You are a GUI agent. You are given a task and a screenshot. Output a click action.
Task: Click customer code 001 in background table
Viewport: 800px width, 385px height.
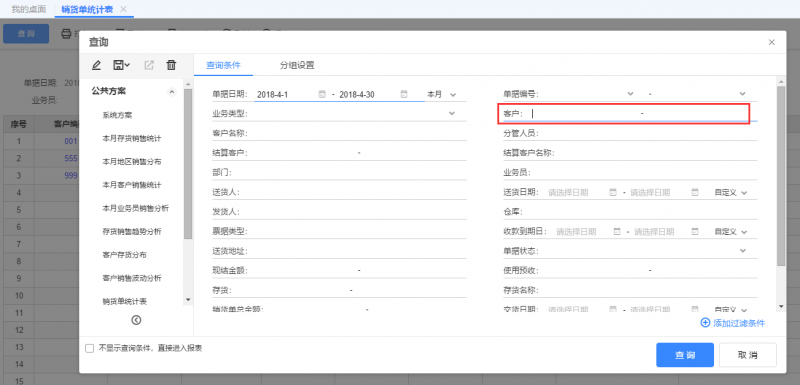[70, 141]
